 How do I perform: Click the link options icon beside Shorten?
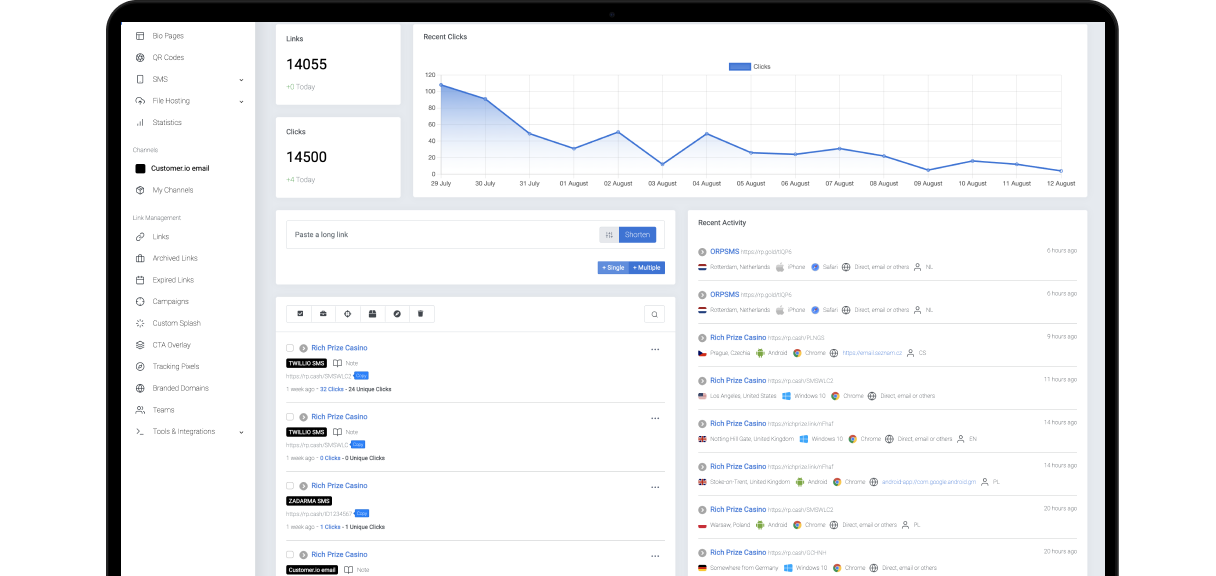[x=609, y=235]
